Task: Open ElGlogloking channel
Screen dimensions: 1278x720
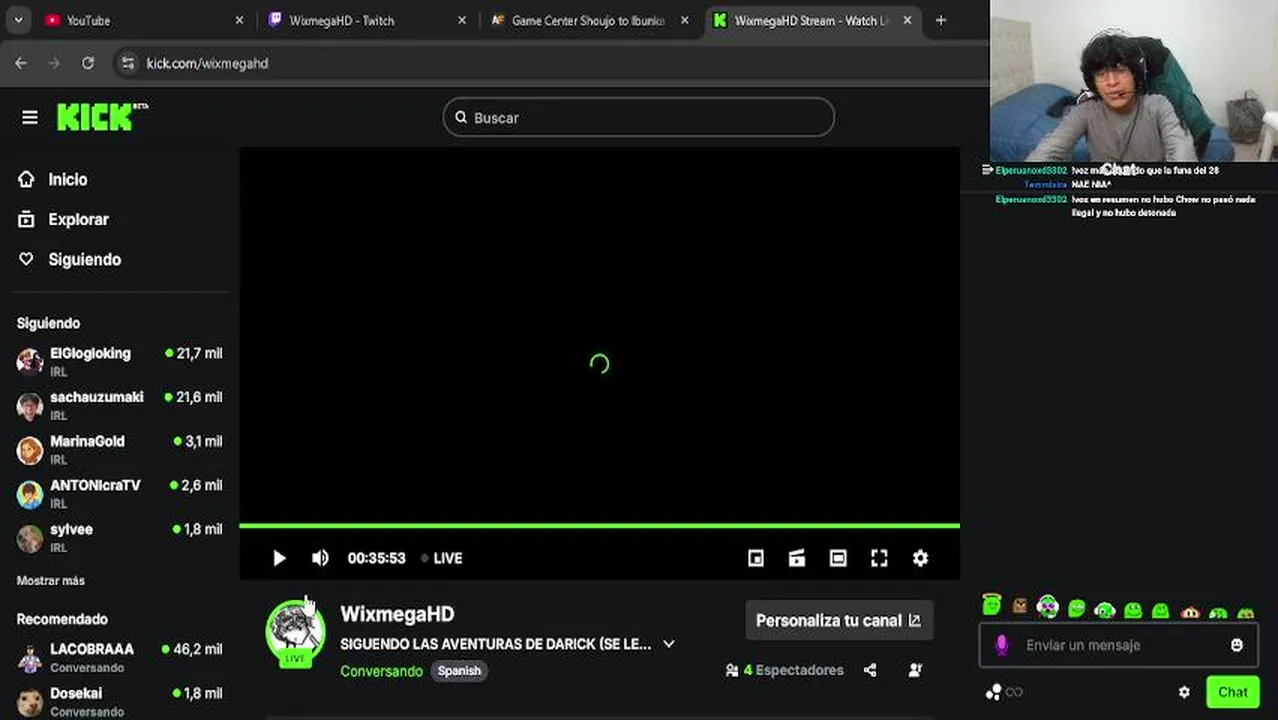Action: pos(120,361)
